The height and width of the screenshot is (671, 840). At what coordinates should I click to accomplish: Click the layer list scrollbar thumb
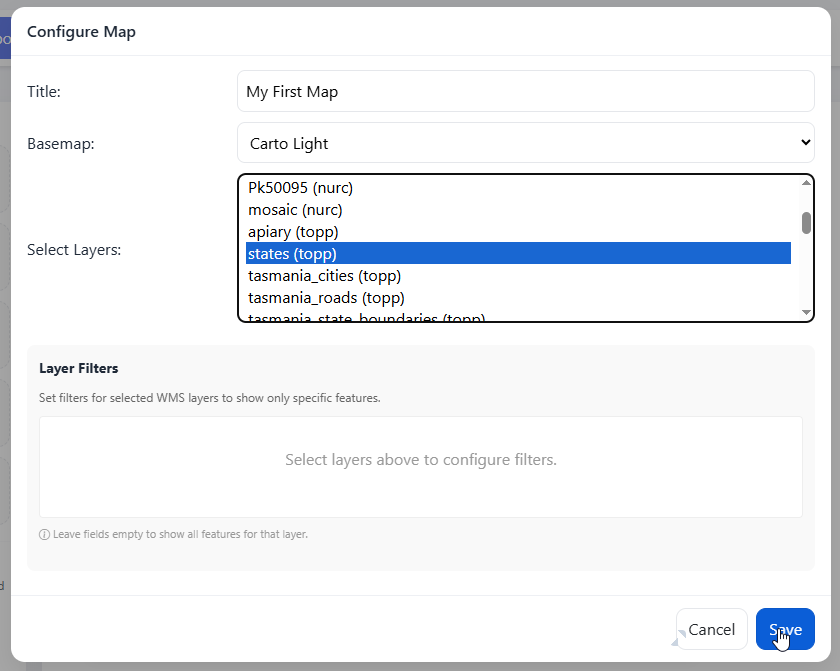point(806,223)
